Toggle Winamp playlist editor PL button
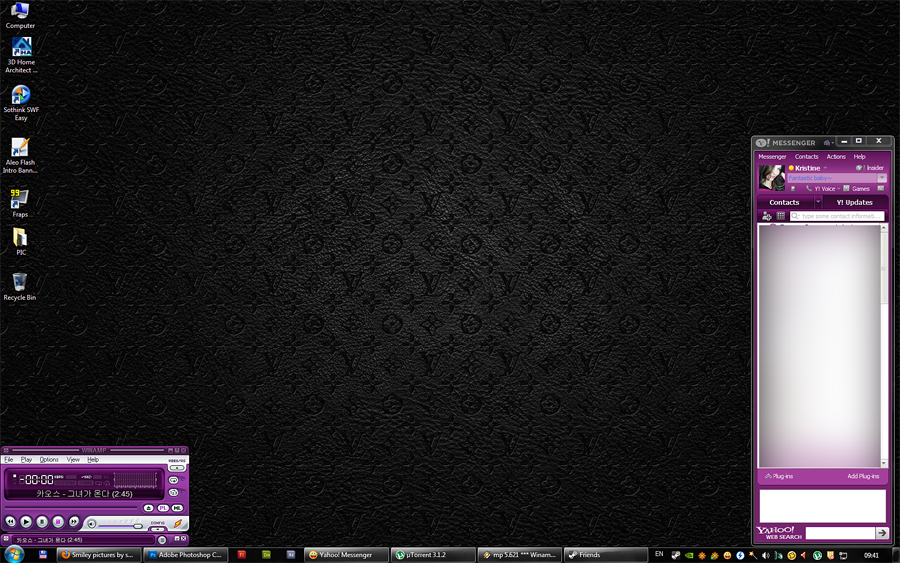The height and width of the screenshot is (563, 900). coord(163,508)
